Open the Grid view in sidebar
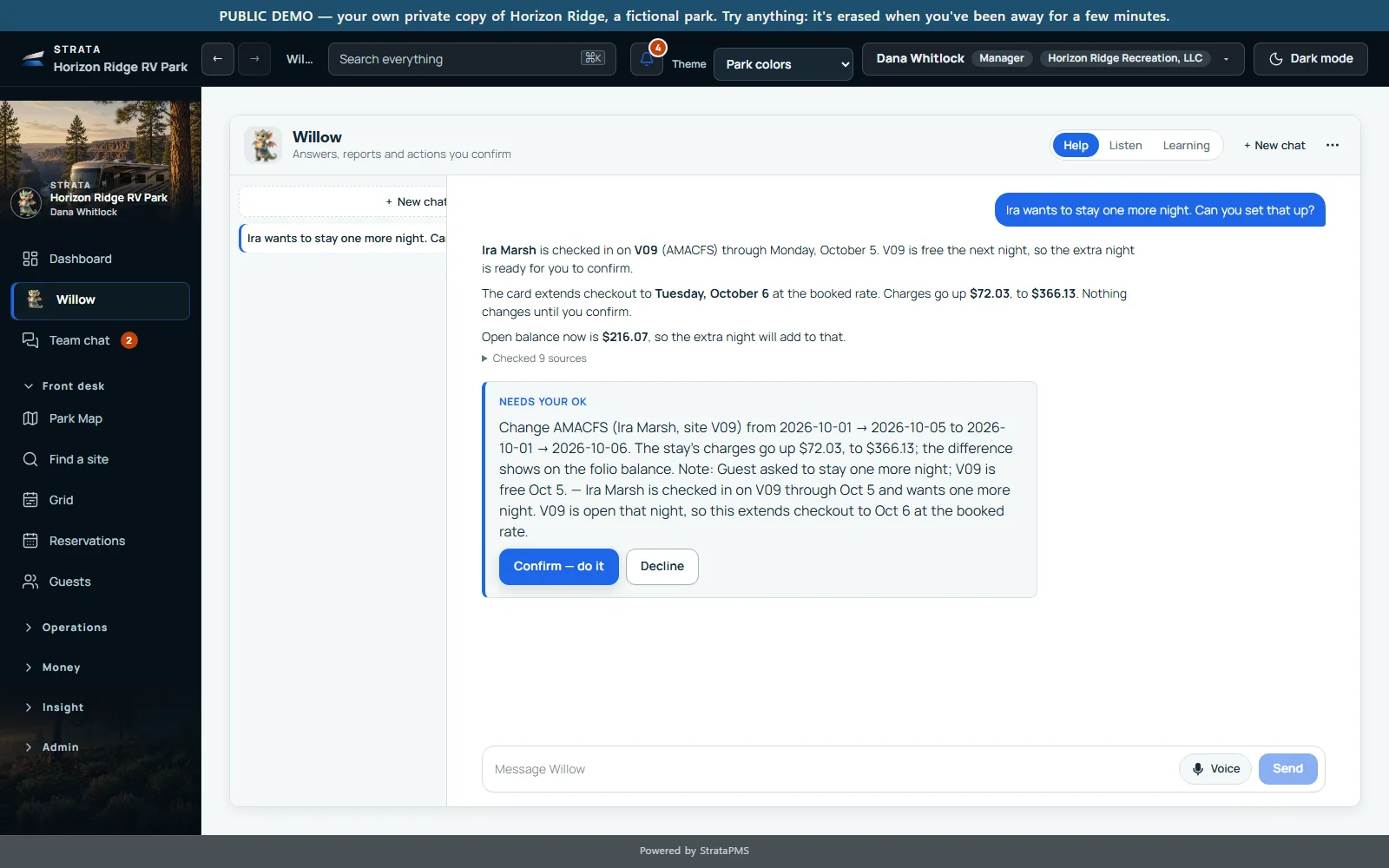Viewport: 1389px width, 868px height. tap(101, 500)
